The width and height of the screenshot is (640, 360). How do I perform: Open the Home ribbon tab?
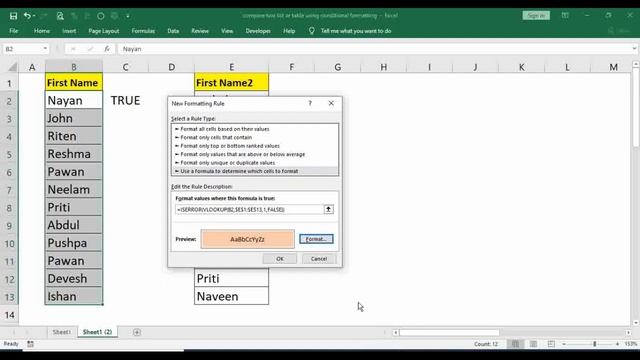click(x=42, y=31)
